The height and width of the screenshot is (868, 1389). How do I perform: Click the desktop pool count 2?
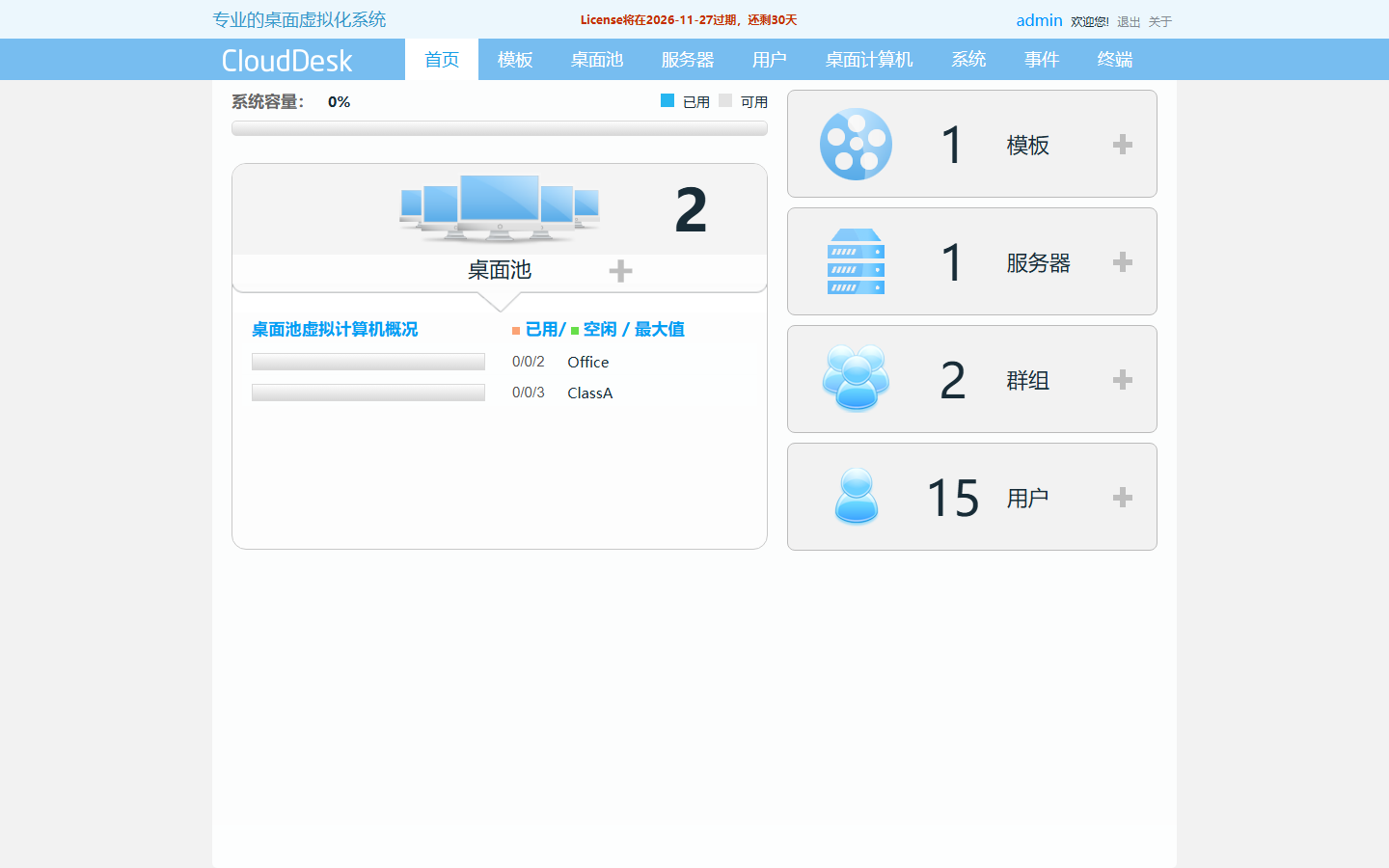coord(692,210)
